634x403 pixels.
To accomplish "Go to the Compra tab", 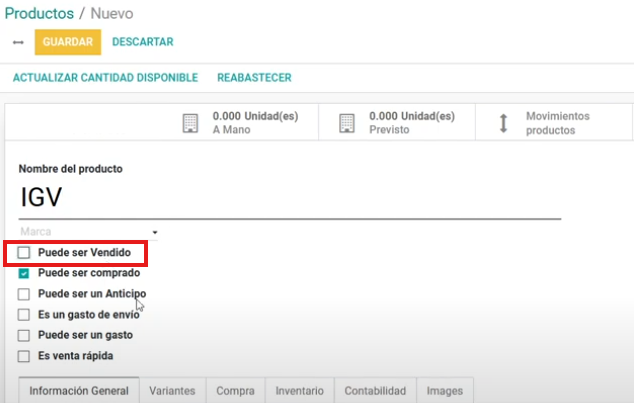I will pos(235,390).
